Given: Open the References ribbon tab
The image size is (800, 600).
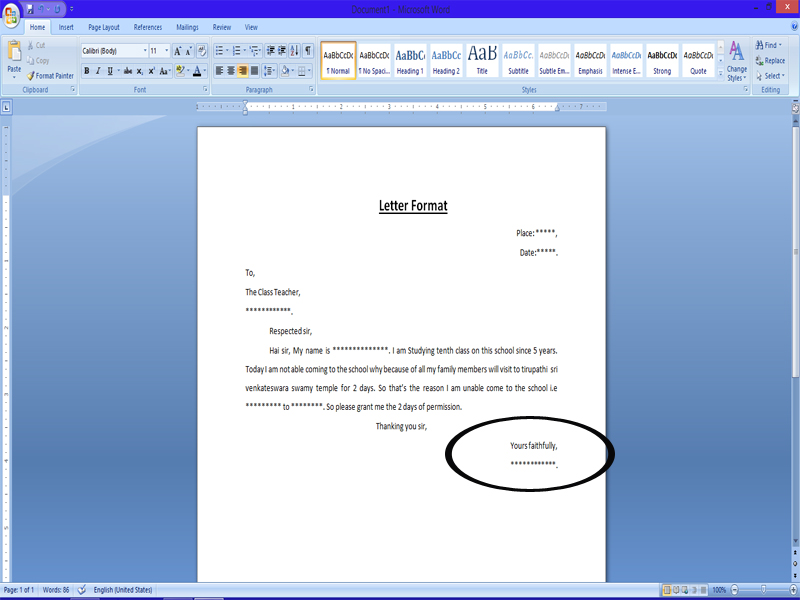Looking at the screenshot, I should click(x=148, y=27).
